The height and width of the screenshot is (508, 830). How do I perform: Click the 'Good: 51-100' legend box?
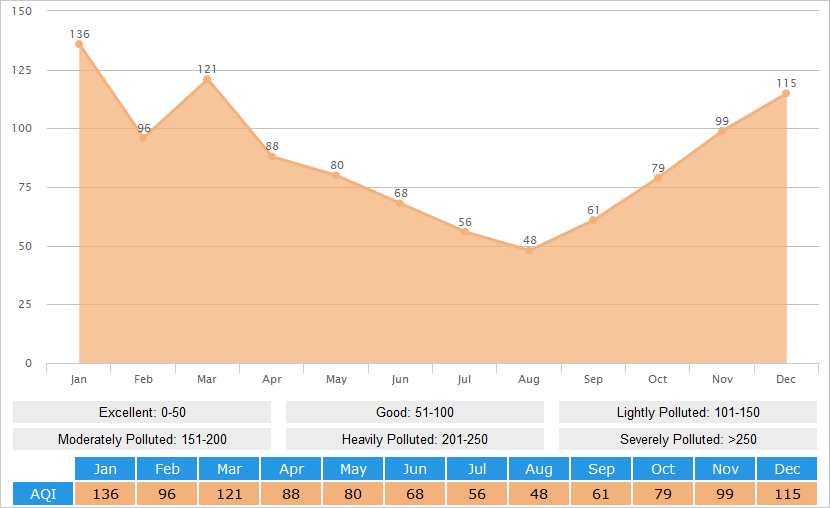point(415,412)
